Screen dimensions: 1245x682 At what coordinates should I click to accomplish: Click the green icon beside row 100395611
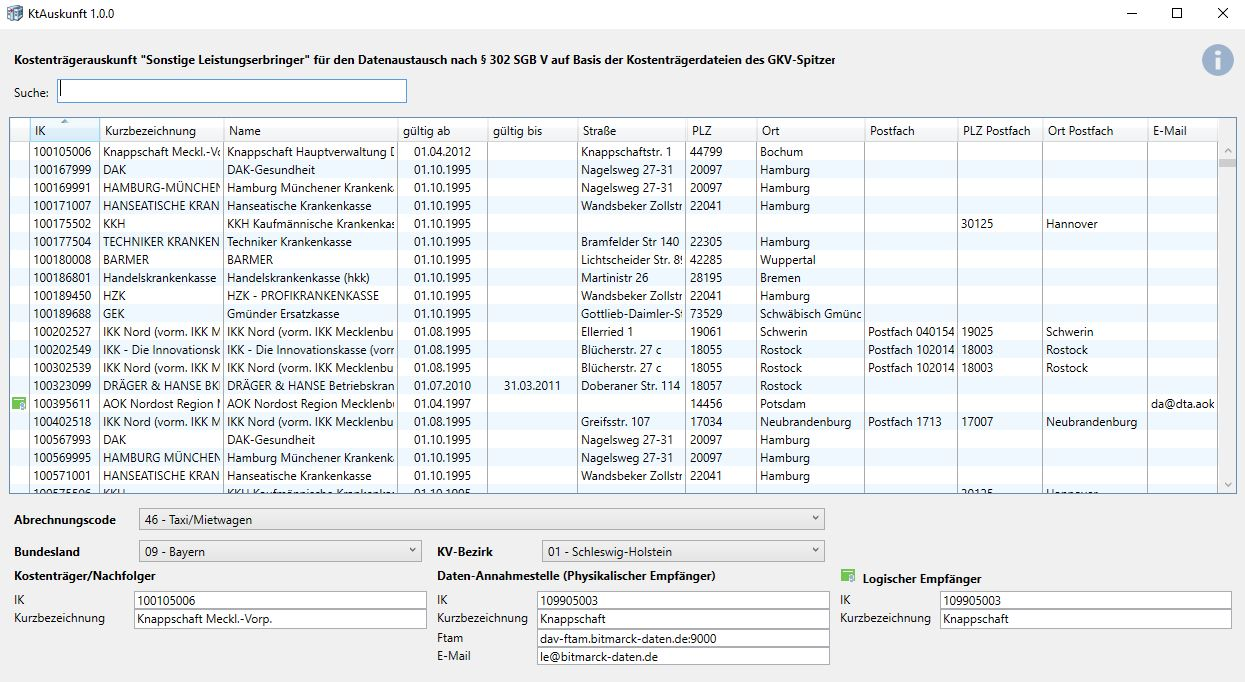click(x=18, y=403)
